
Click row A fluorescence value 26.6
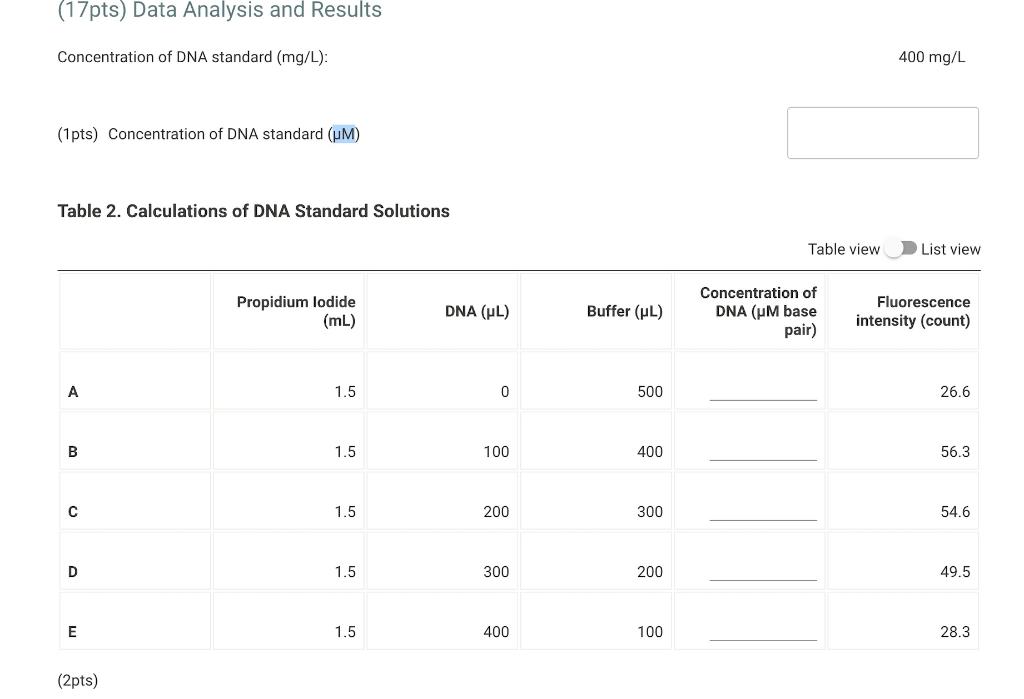[x=955, y=392]
